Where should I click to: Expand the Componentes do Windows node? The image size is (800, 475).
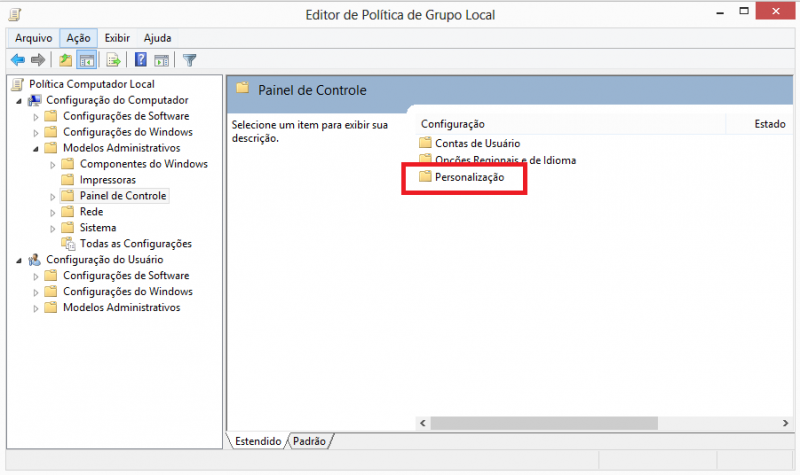coord(53,164)
